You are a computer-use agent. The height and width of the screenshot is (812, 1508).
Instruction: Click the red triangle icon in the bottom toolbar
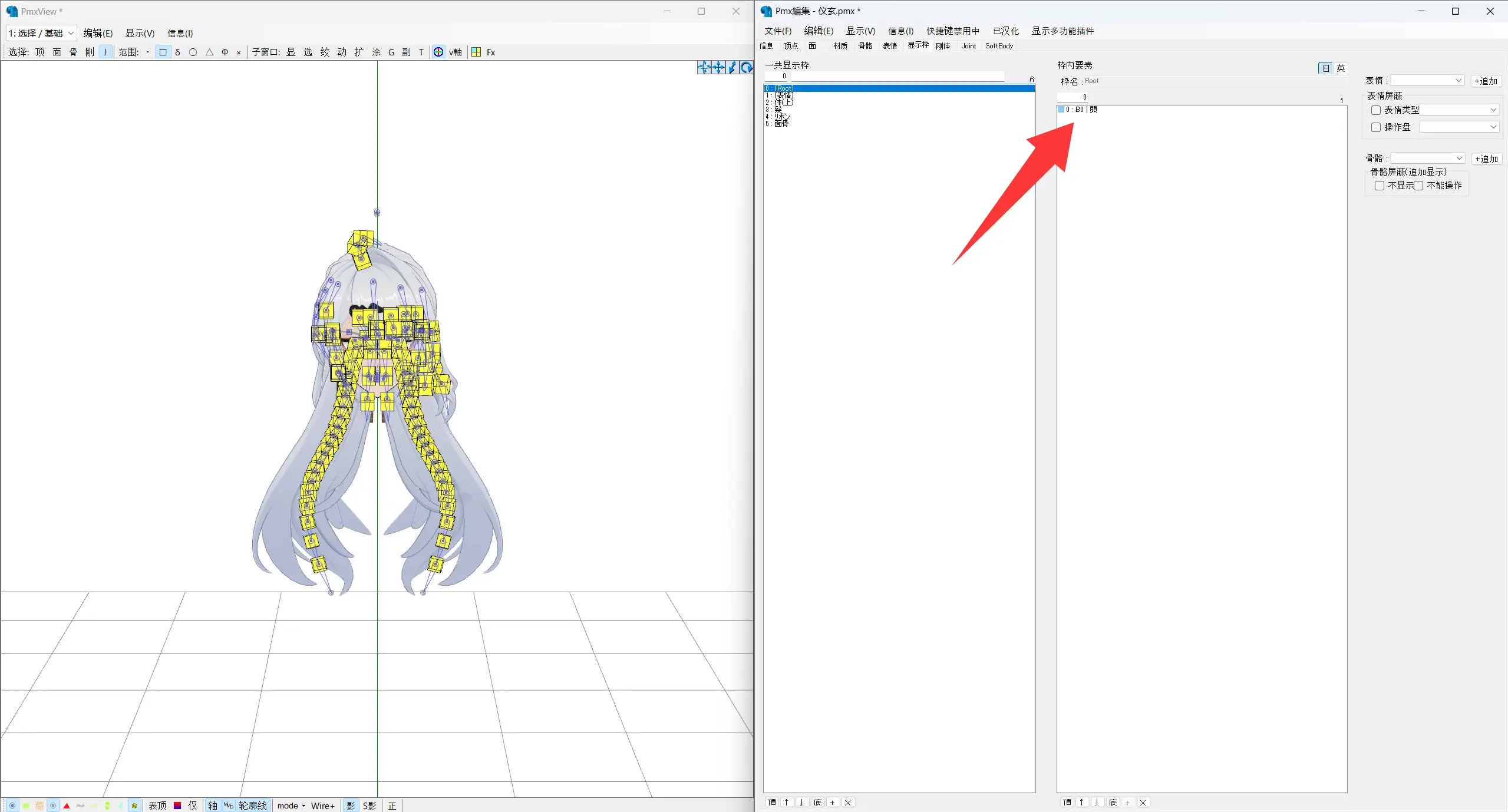[x=67, y=806]
